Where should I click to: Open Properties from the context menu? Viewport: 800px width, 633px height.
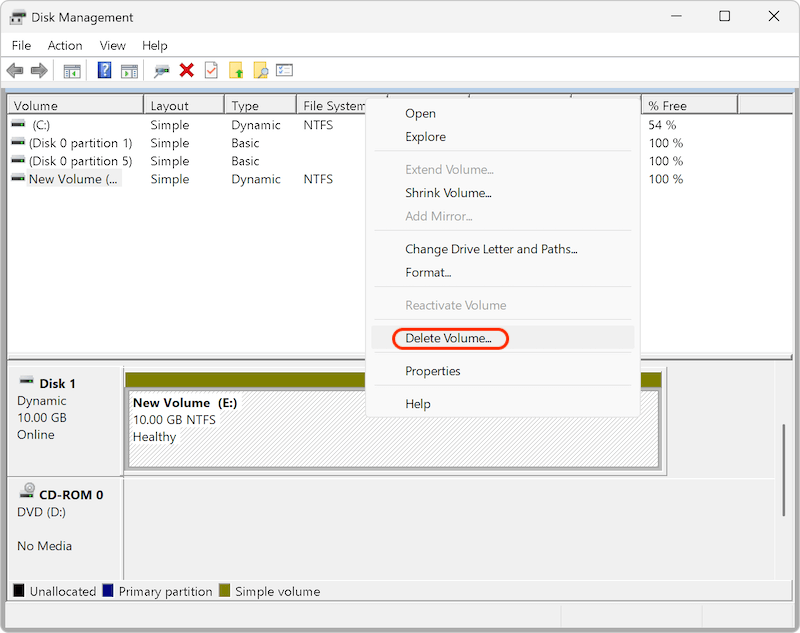click(x=432, y=371)
